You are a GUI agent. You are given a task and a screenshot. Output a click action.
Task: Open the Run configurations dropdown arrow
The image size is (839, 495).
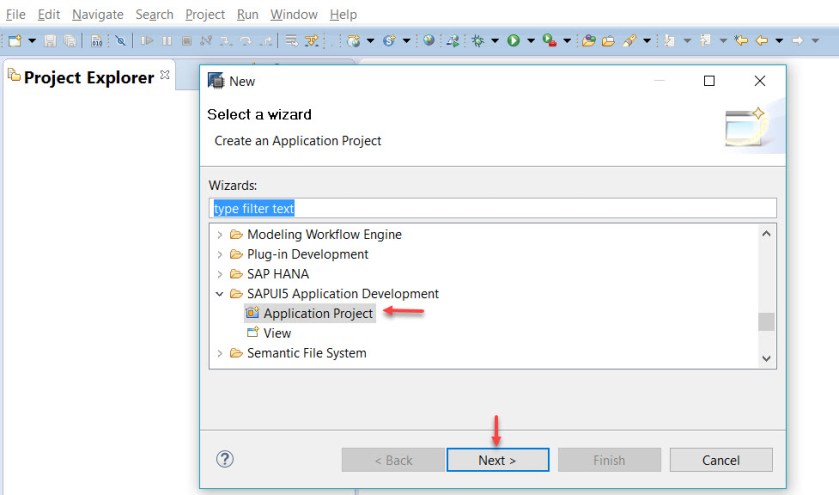[x=531, y=41]
